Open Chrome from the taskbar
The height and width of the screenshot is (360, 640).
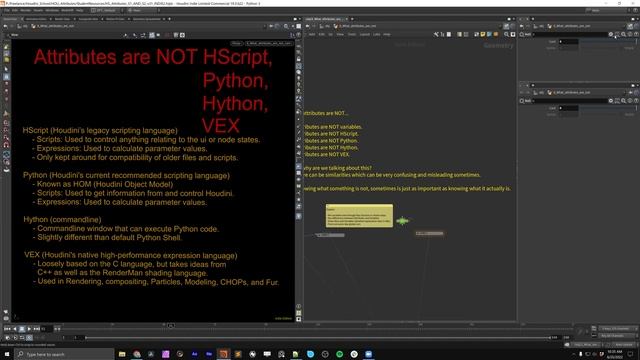pyautogui.click(x=137, y=354)
